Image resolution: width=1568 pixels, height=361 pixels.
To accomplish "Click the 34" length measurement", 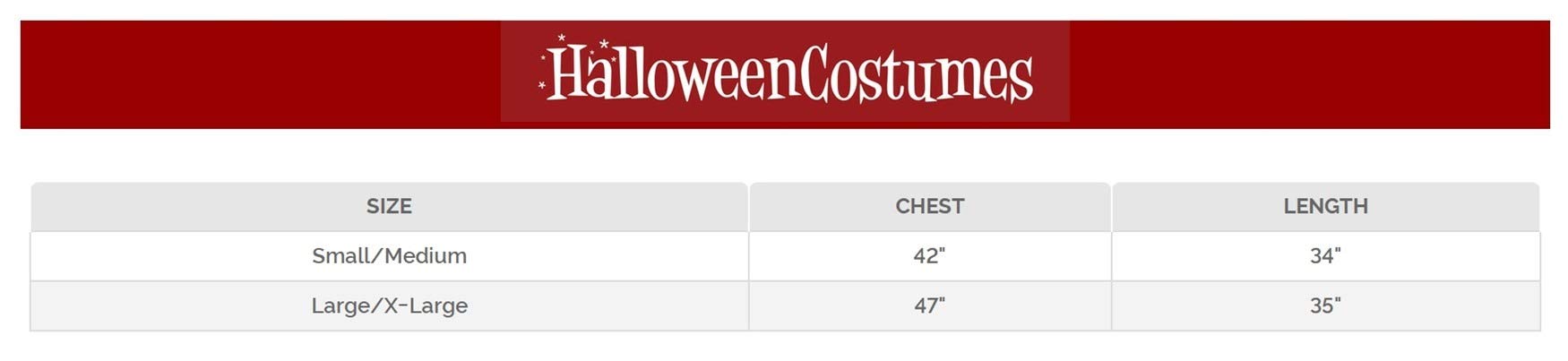I will click(1325, 256).
